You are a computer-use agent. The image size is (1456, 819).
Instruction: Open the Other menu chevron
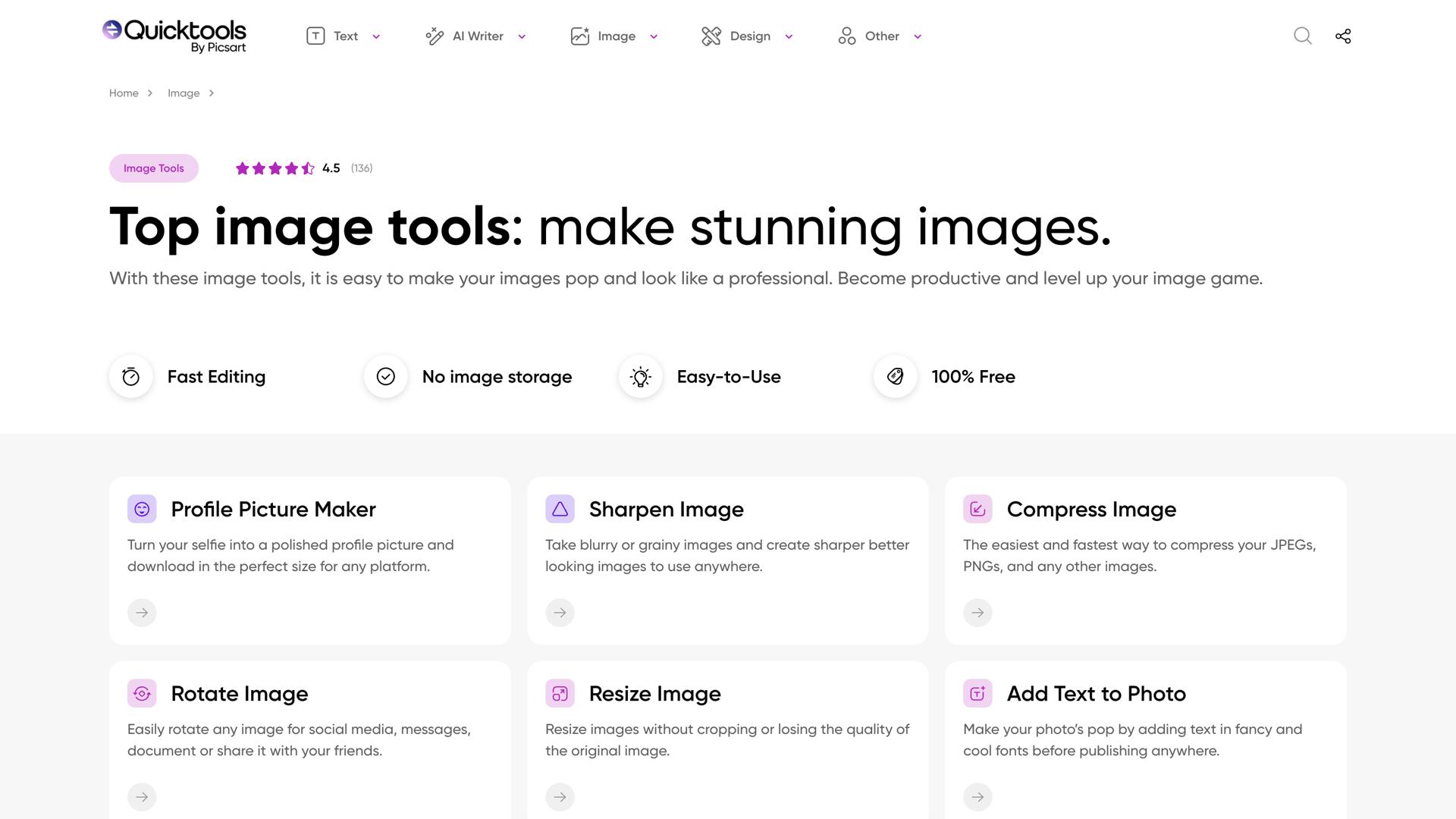(x=918, y=36)
